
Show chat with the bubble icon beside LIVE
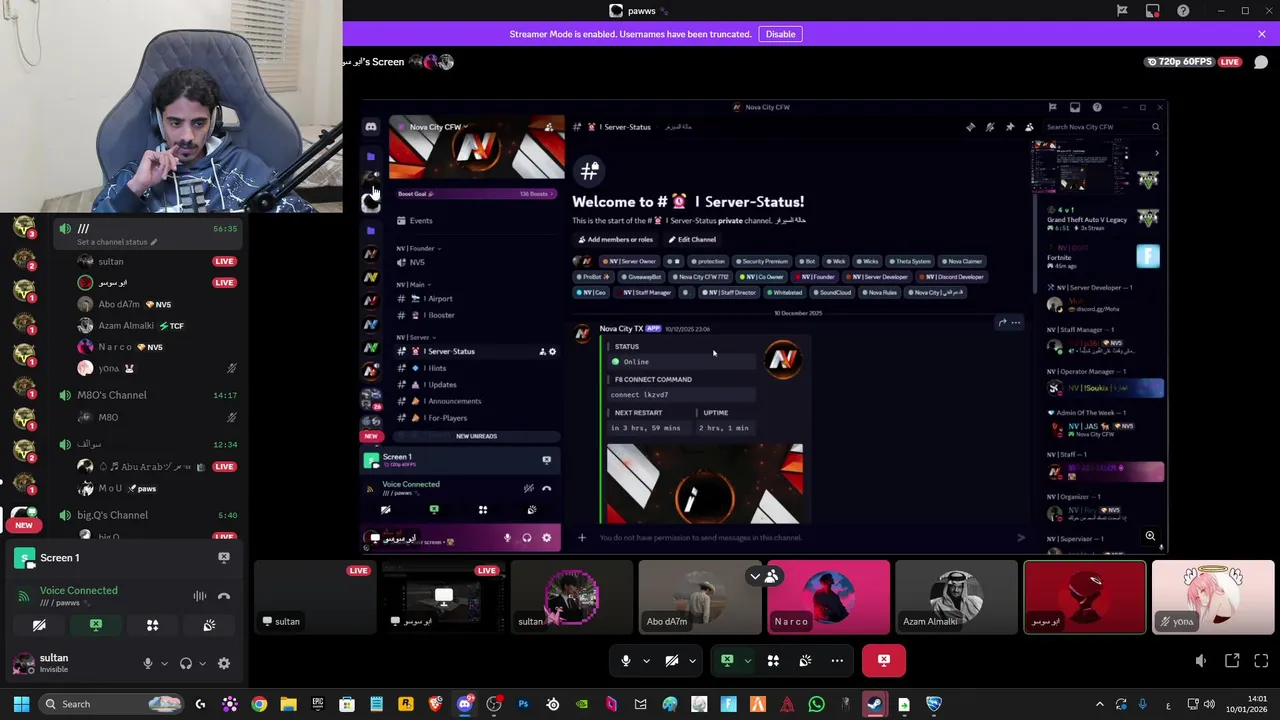click(1261, 62)
